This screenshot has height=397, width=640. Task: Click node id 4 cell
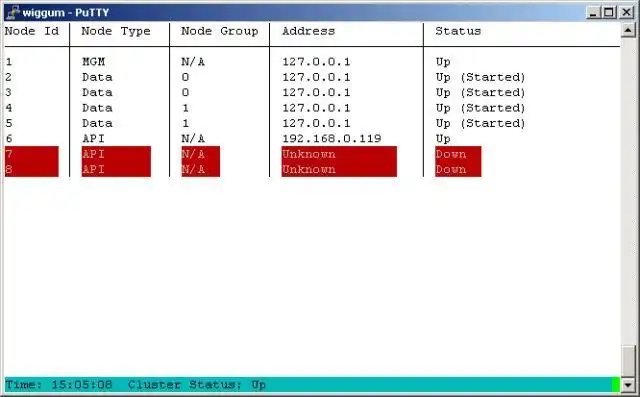tap(9, 108)
